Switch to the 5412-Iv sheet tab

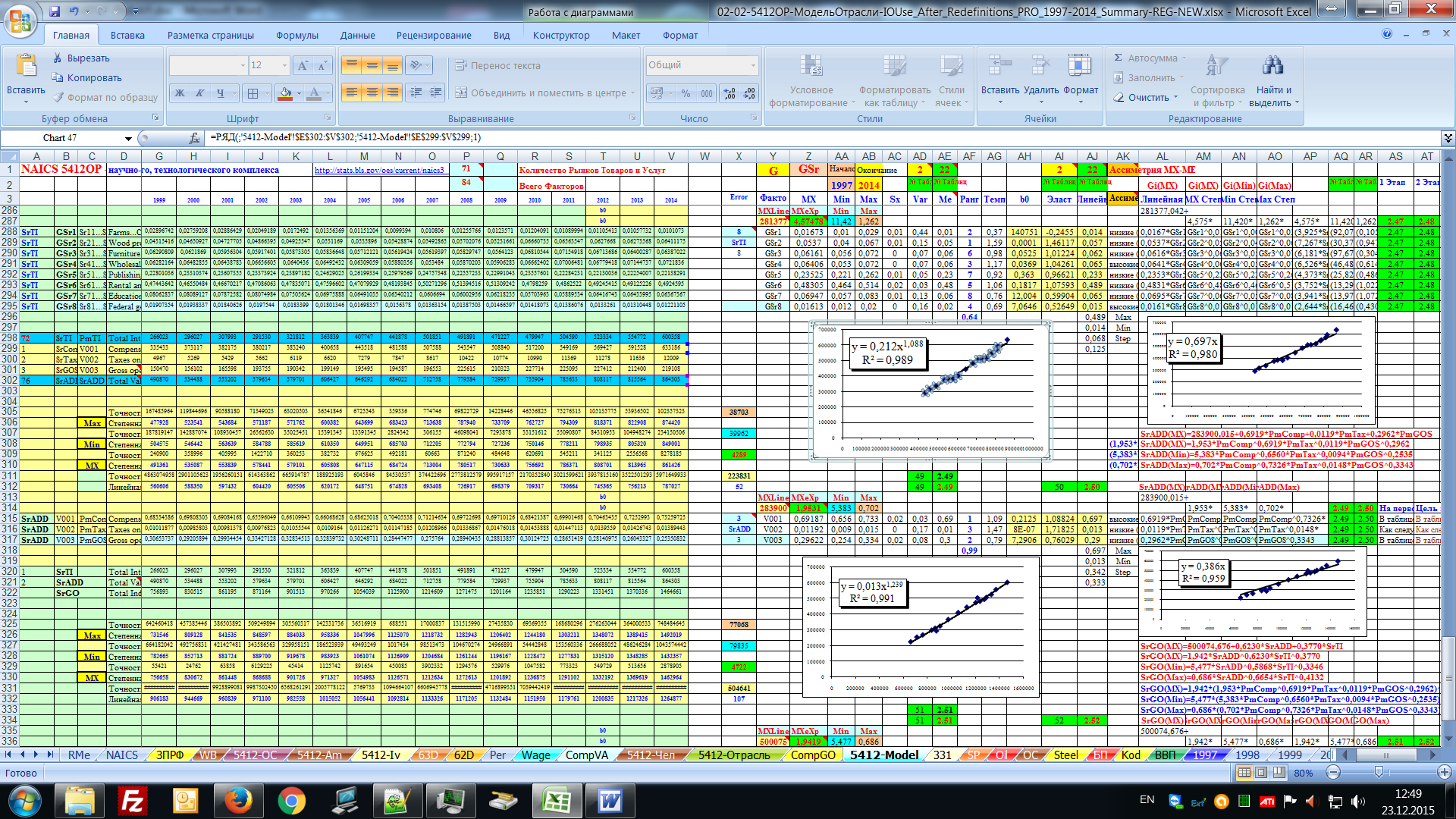[380, 755]
